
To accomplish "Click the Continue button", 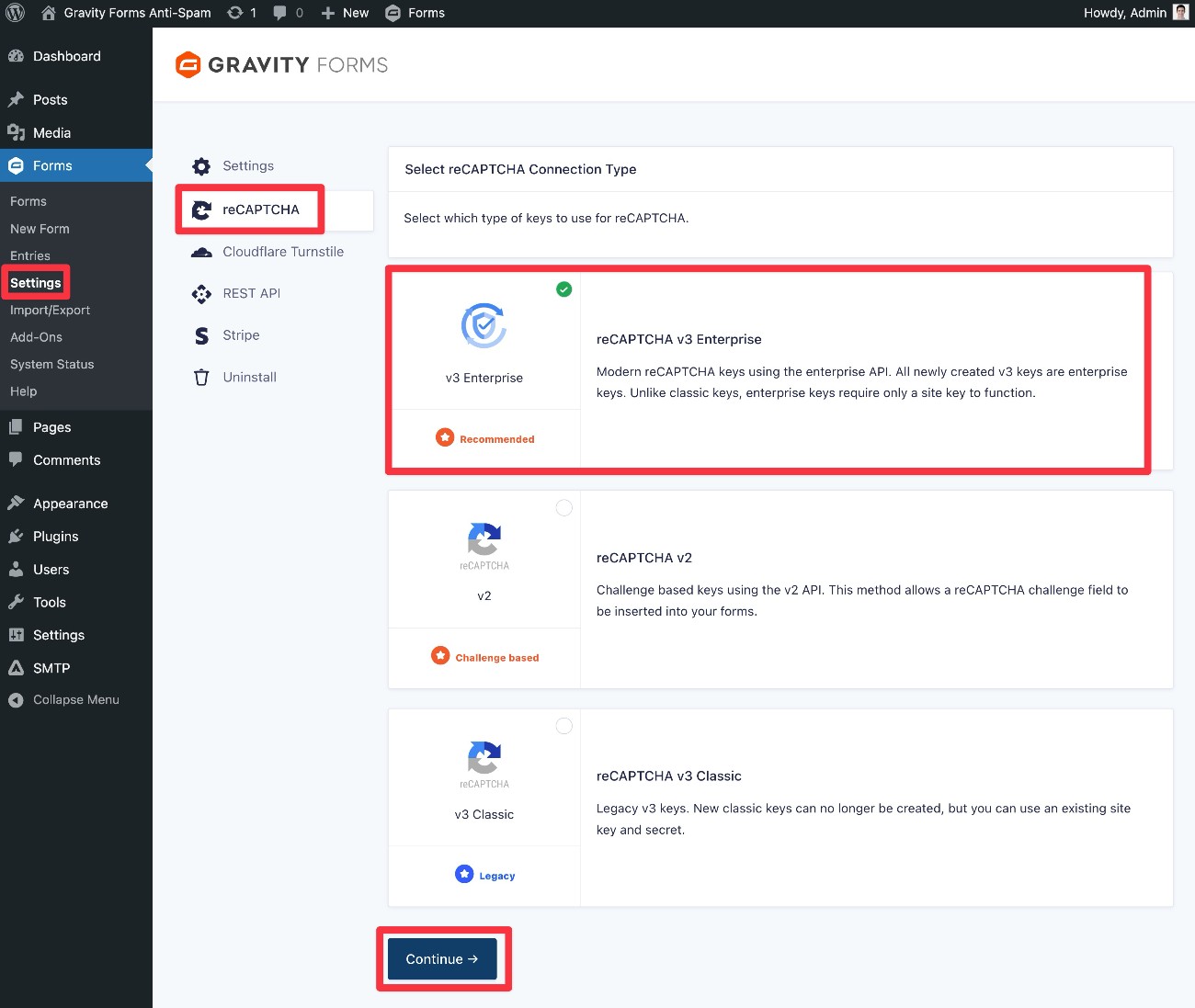I will pos(442,959).
